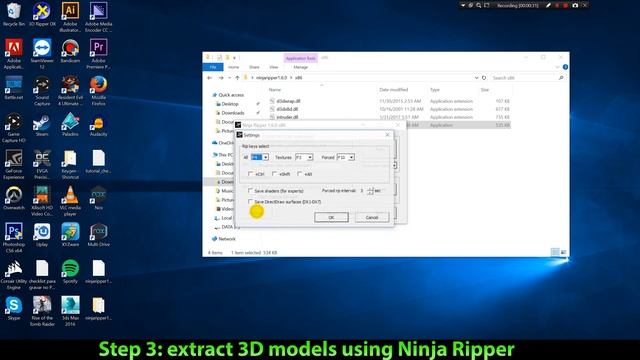Expand address bar history dropdown
Viewport: 640px width, 360px height.
(476, 78)
